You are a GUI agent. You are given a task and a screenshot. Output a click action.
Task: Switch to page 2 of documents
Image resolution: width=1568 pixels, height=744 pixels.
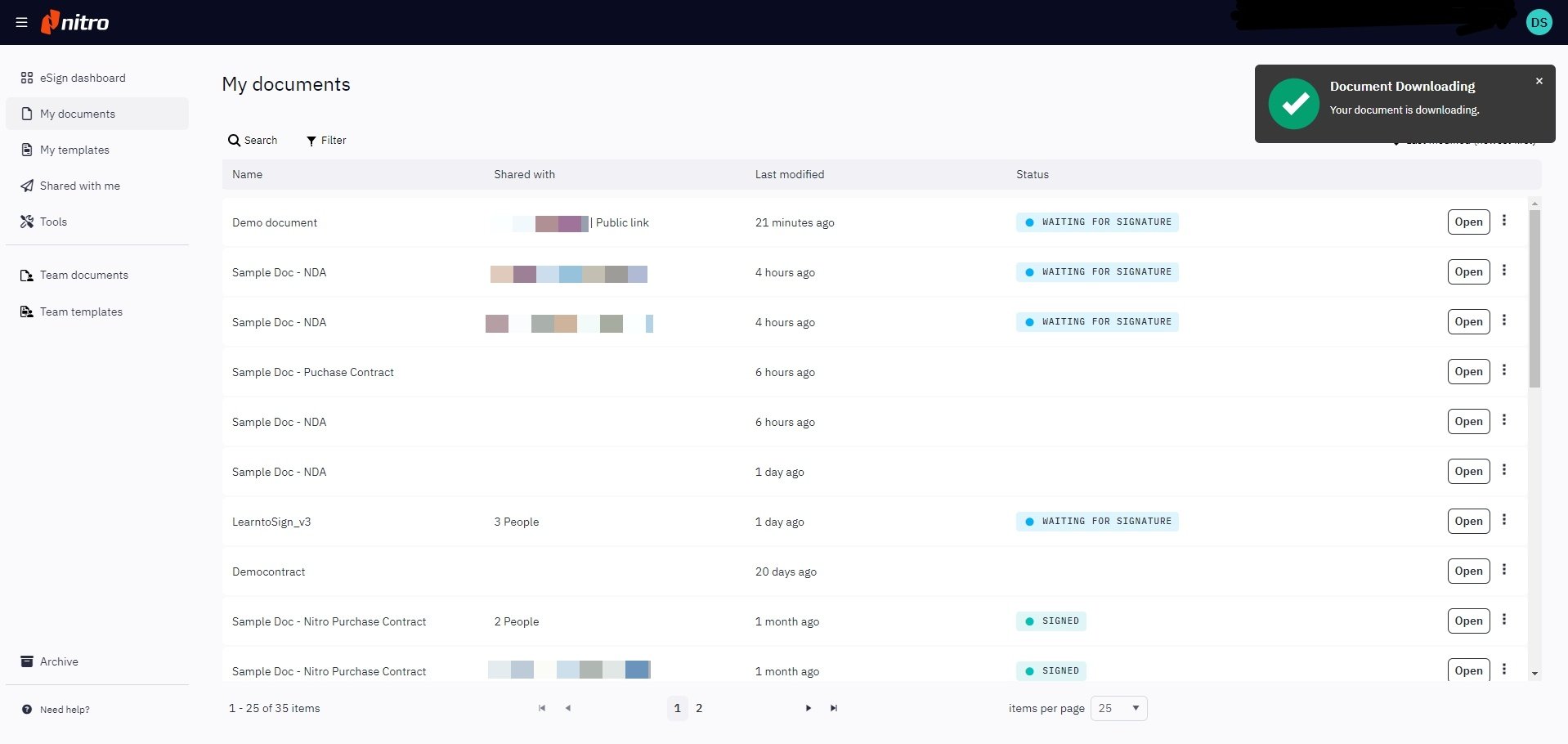click(699, 708)
